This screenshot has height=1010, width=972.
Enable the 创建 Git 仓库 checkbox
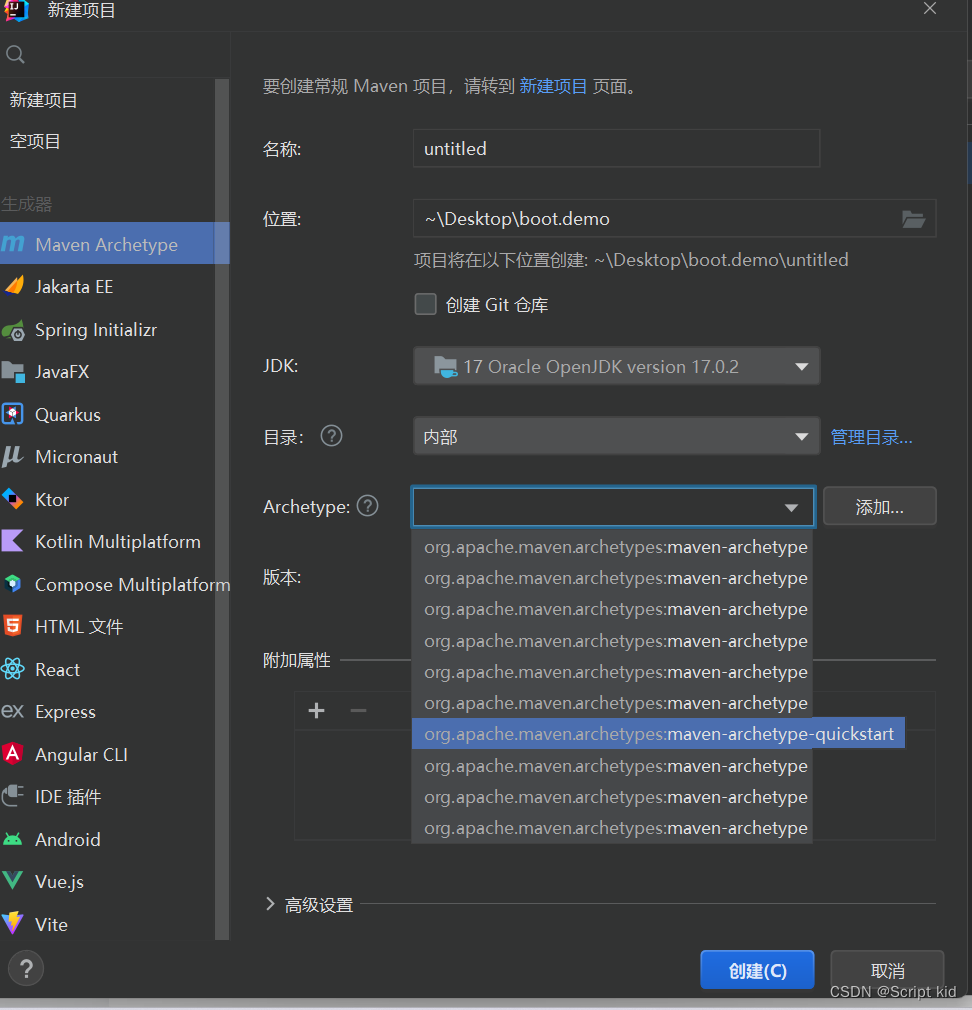click(x=426, y=305)
